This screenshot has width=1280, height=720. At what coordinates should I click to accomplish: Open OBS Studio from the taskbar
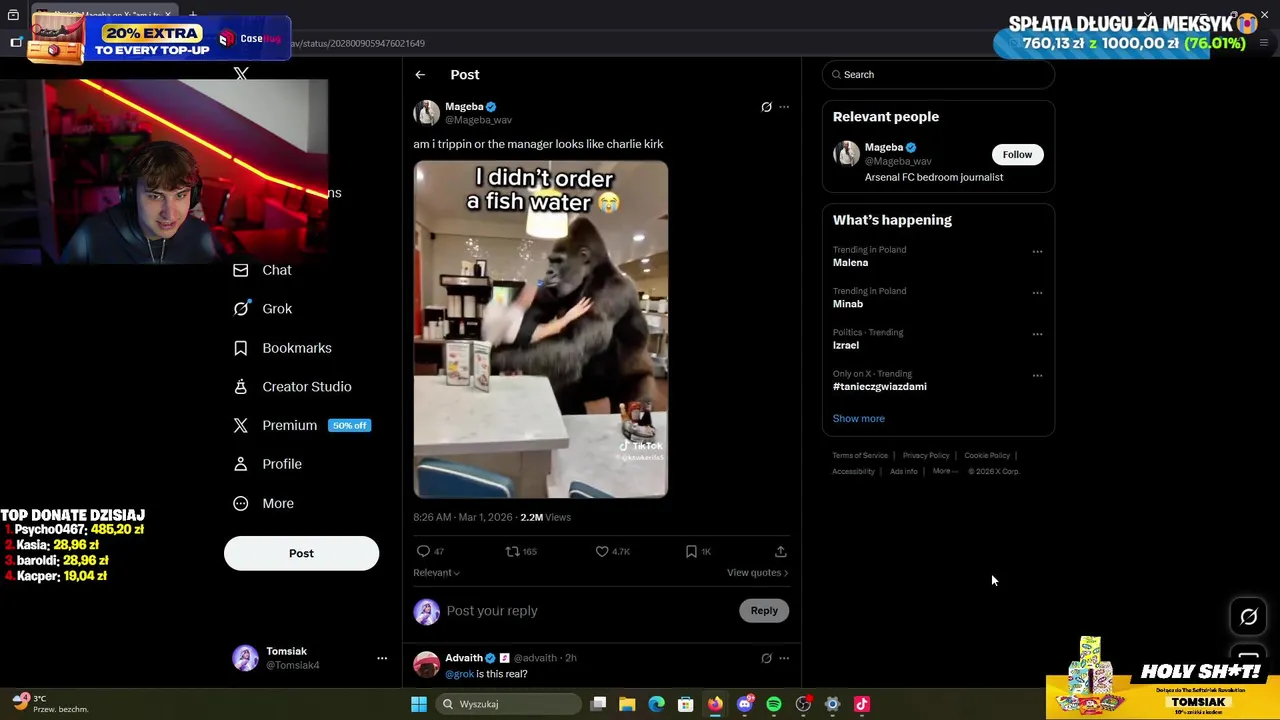pos(803,704)
